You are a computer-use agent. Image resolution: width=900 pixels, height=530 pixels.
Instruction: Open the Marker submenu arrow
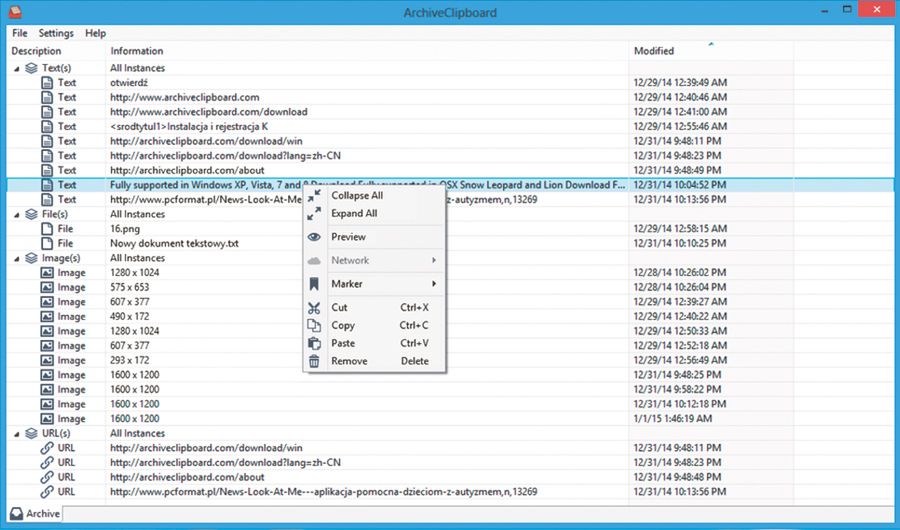point(434,284)
